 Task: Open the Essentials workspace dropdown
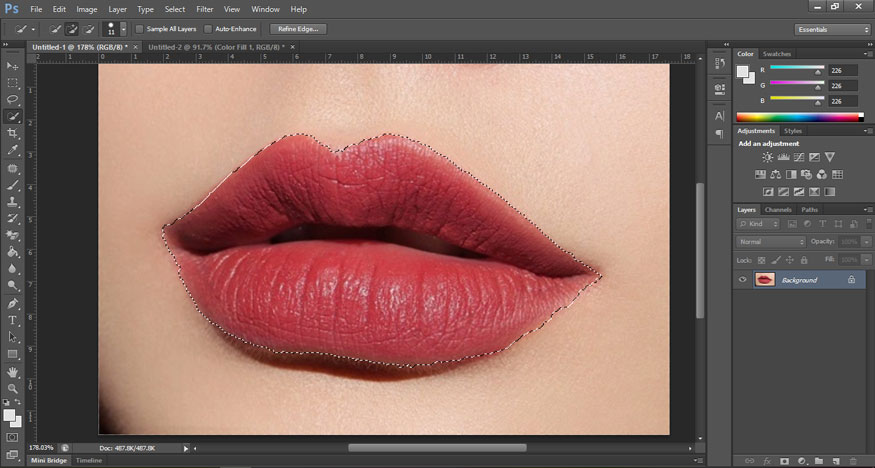pos(832,29)
